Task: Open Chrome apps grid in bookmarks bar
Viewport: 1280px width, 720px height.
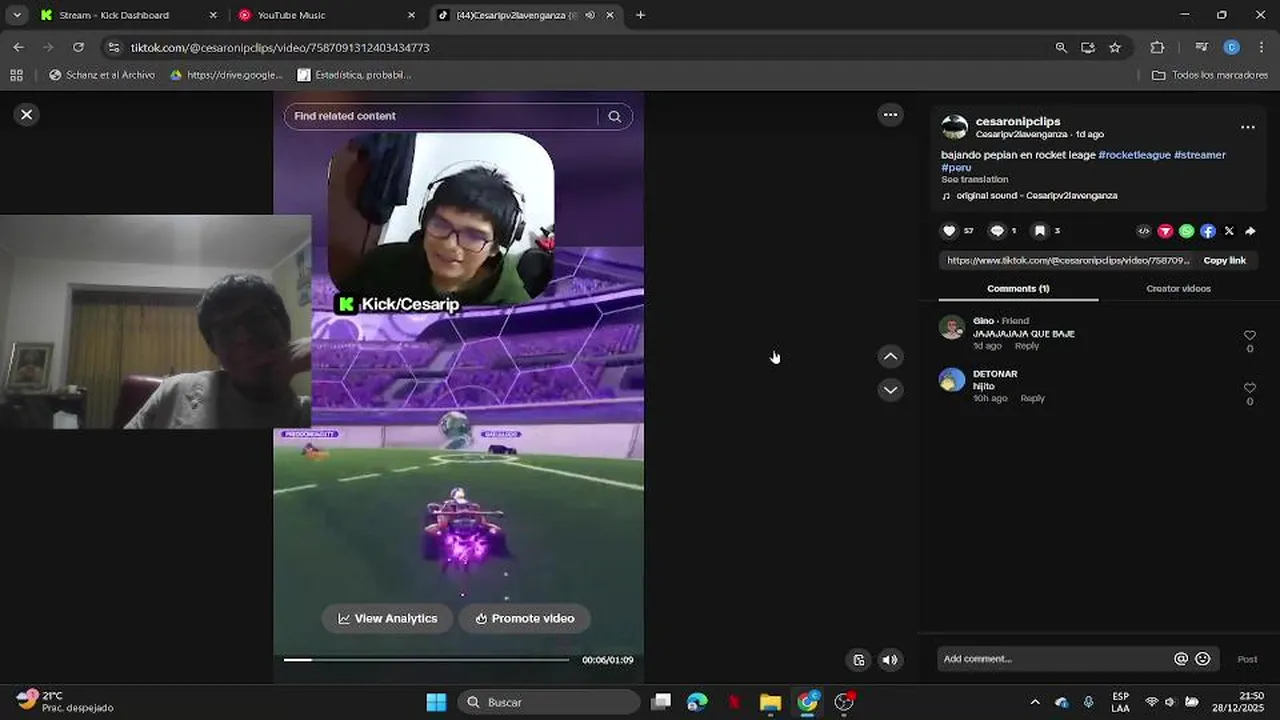Action: point(16,75)
